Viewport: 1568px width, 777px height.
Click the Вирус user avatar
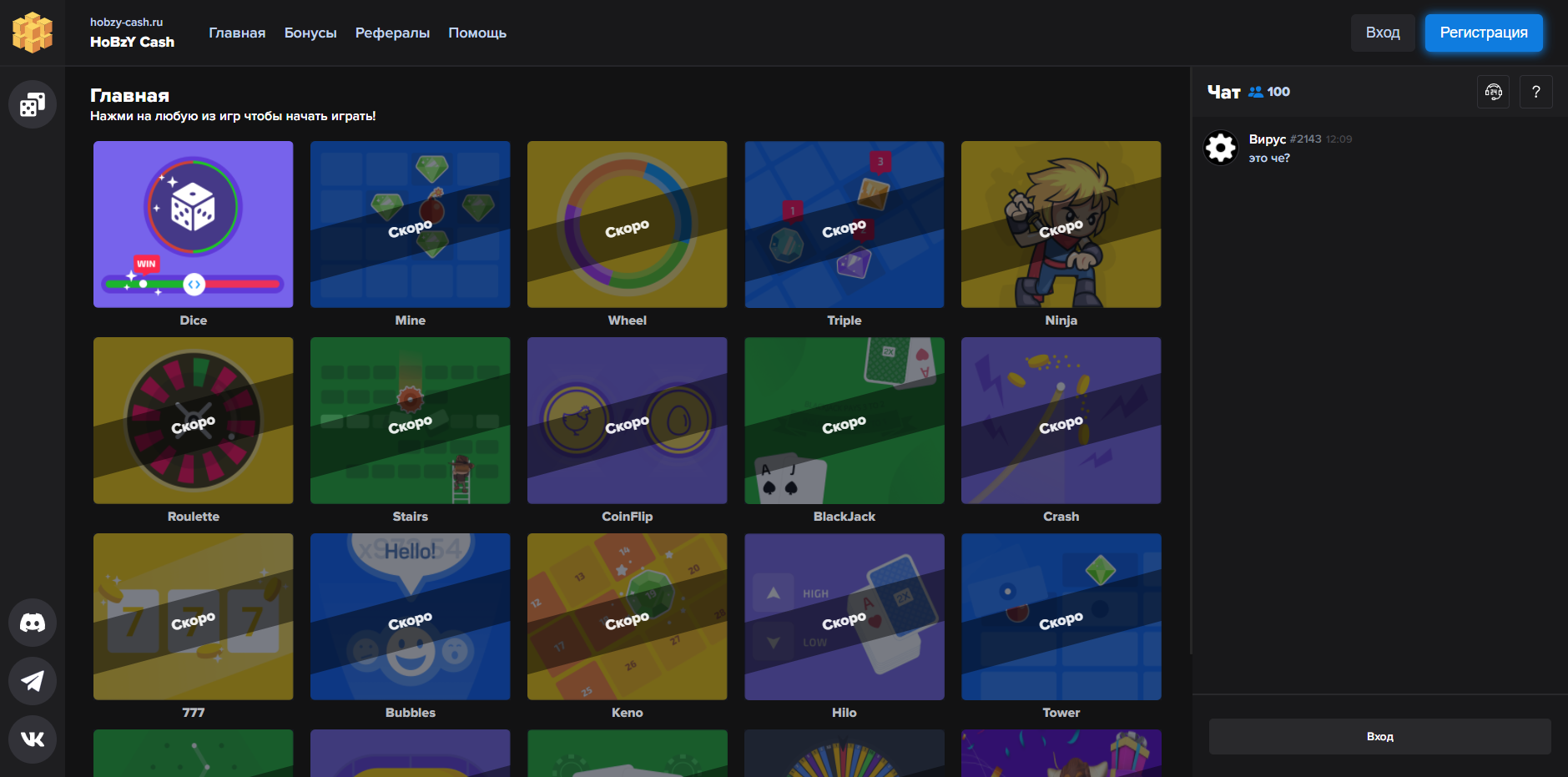click(1221, 148)
